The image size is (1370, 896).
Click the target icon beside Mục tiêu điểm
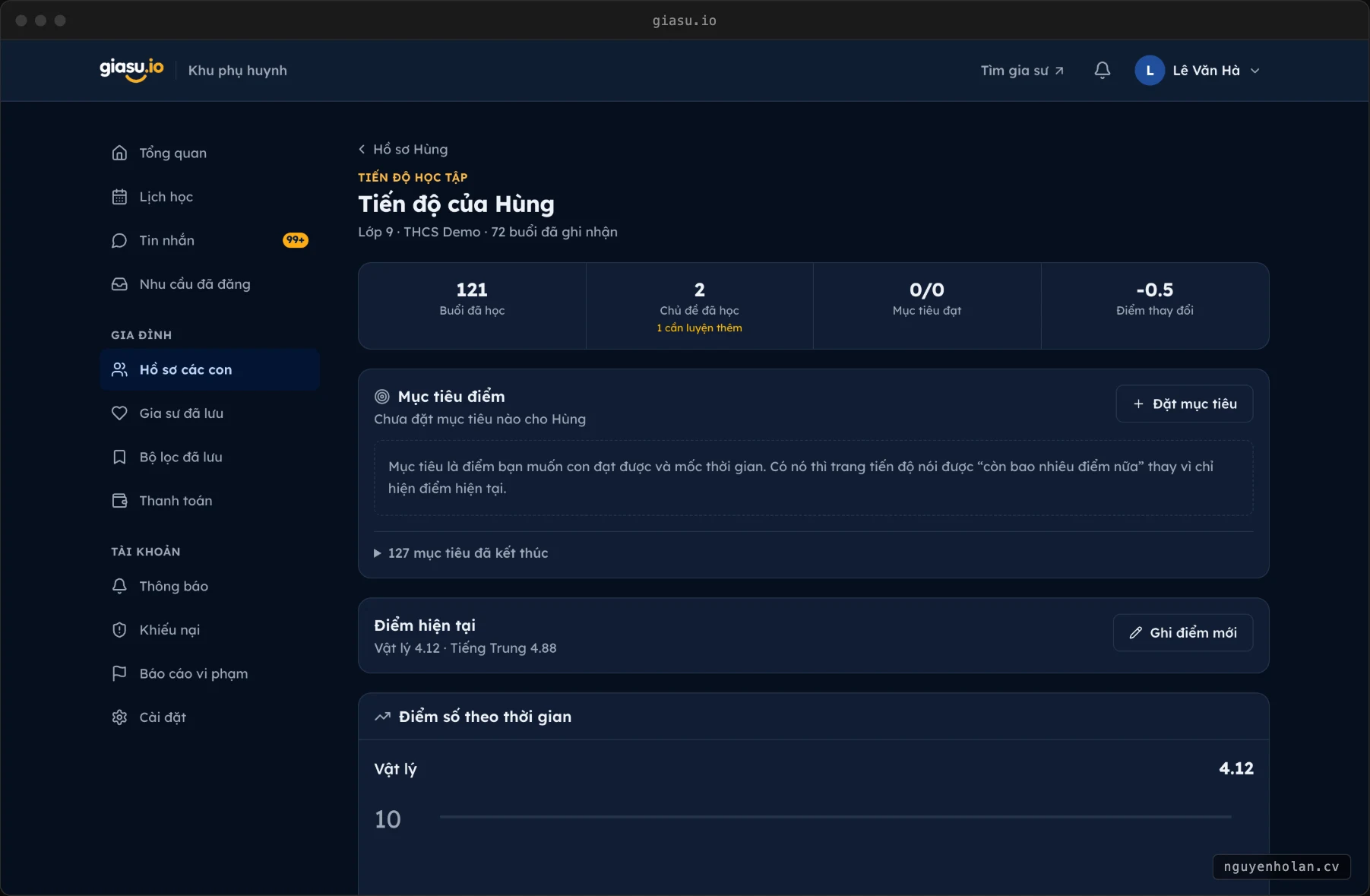click(382, 397)
